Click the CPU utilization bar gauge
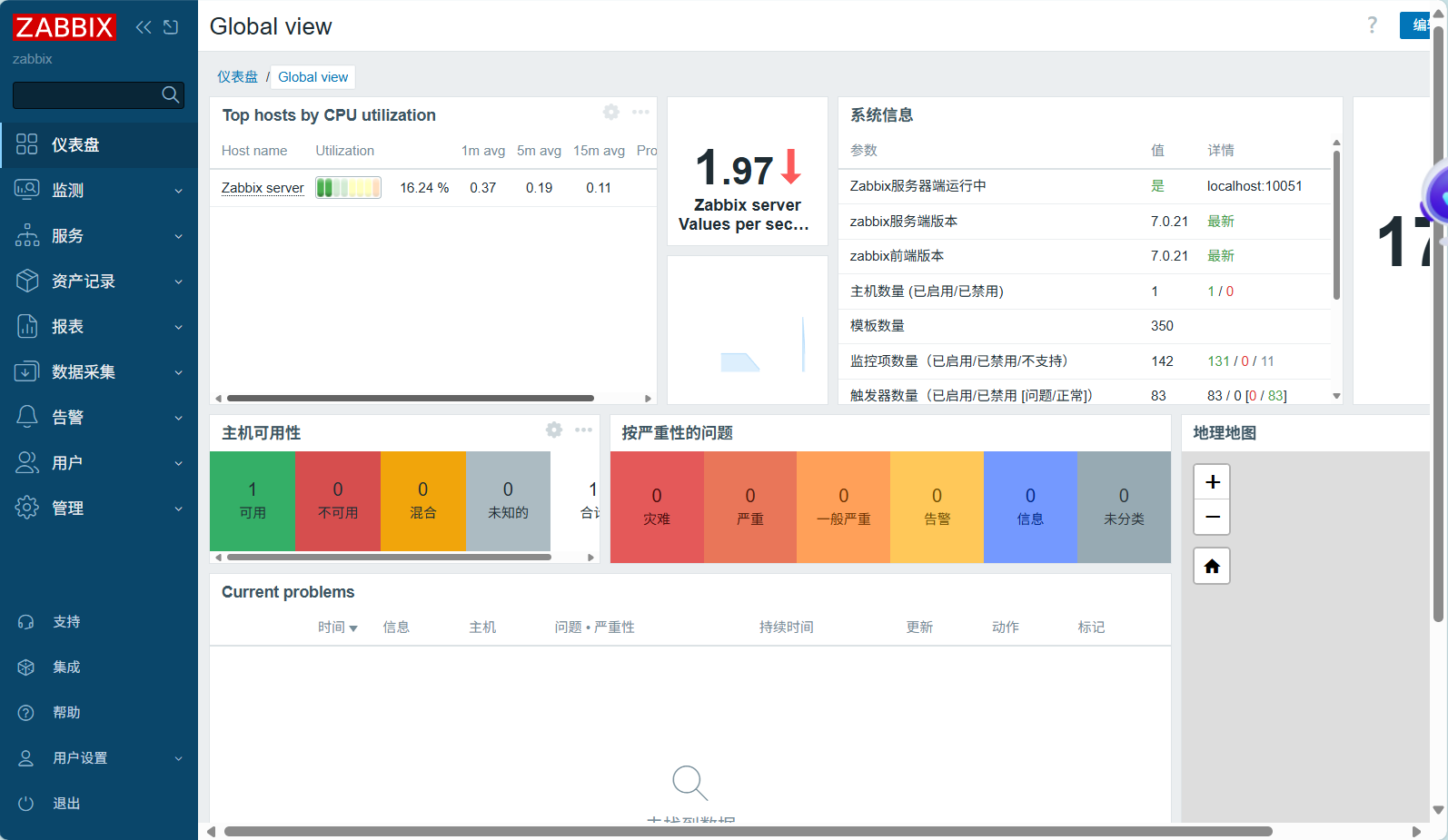This screenshot has width=1448, height=840. pos(348,188)
